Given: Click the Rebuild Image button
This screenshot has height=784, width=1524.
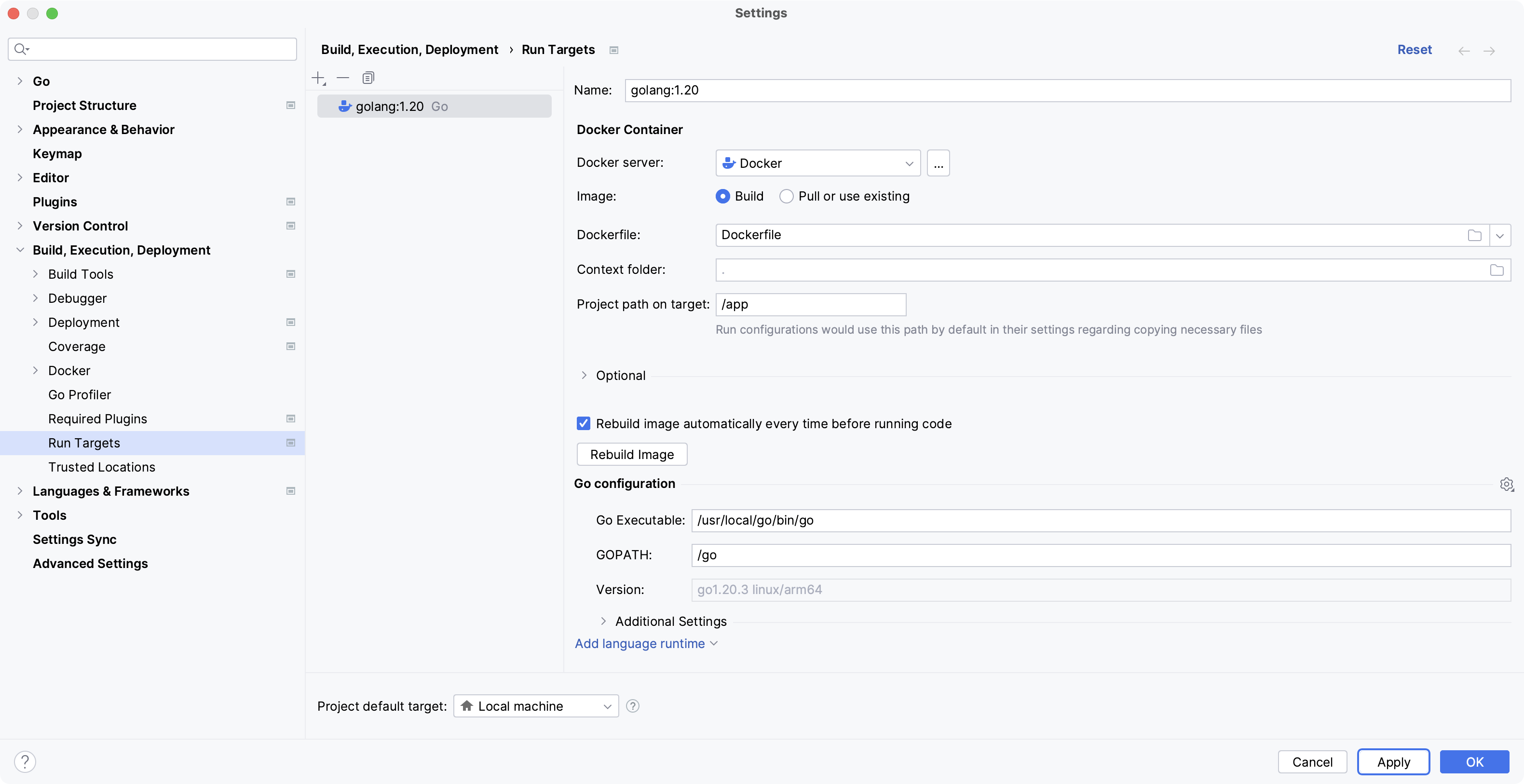Looking at the screenshot, I should pyautogui.click(x=632, y=454).
